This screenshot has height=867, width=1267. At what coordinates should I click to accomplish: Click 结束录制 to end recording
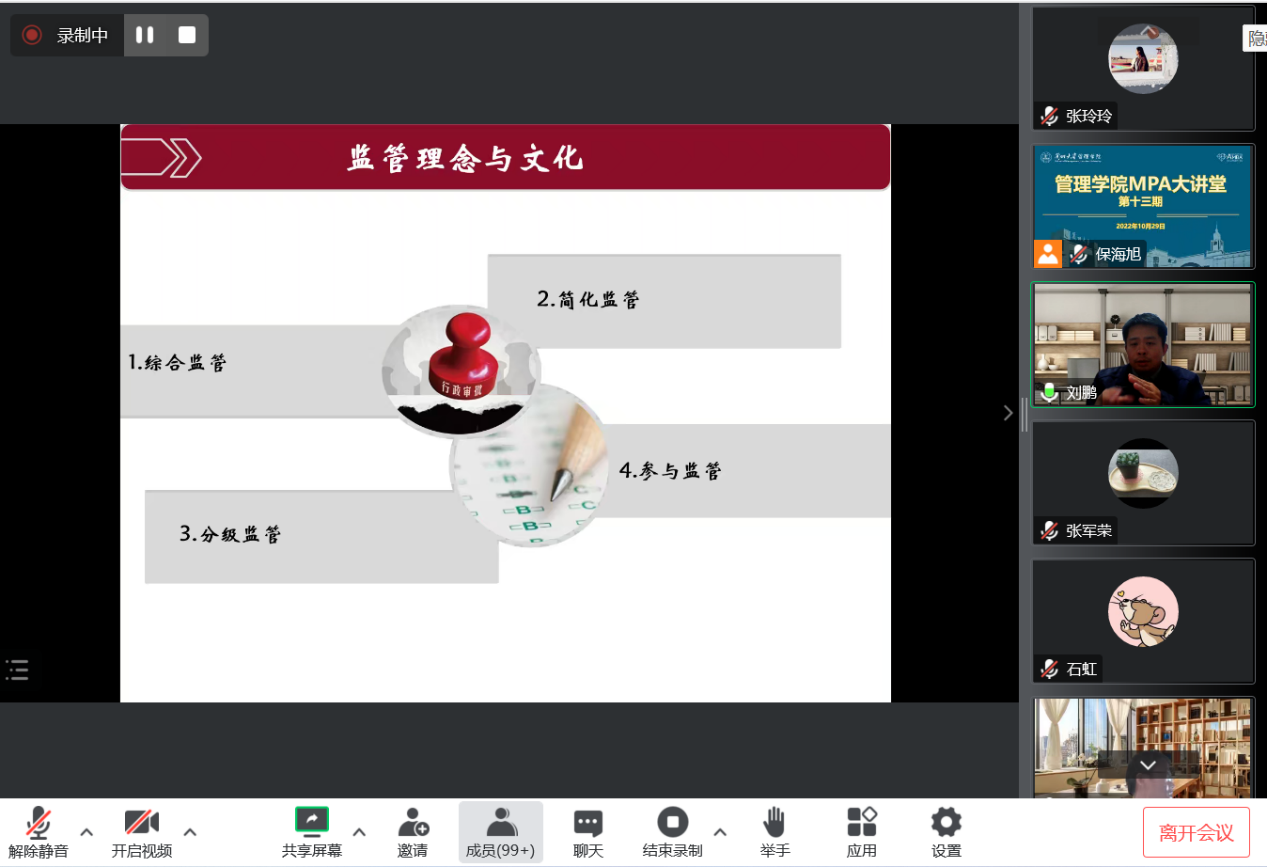point(672,832)
